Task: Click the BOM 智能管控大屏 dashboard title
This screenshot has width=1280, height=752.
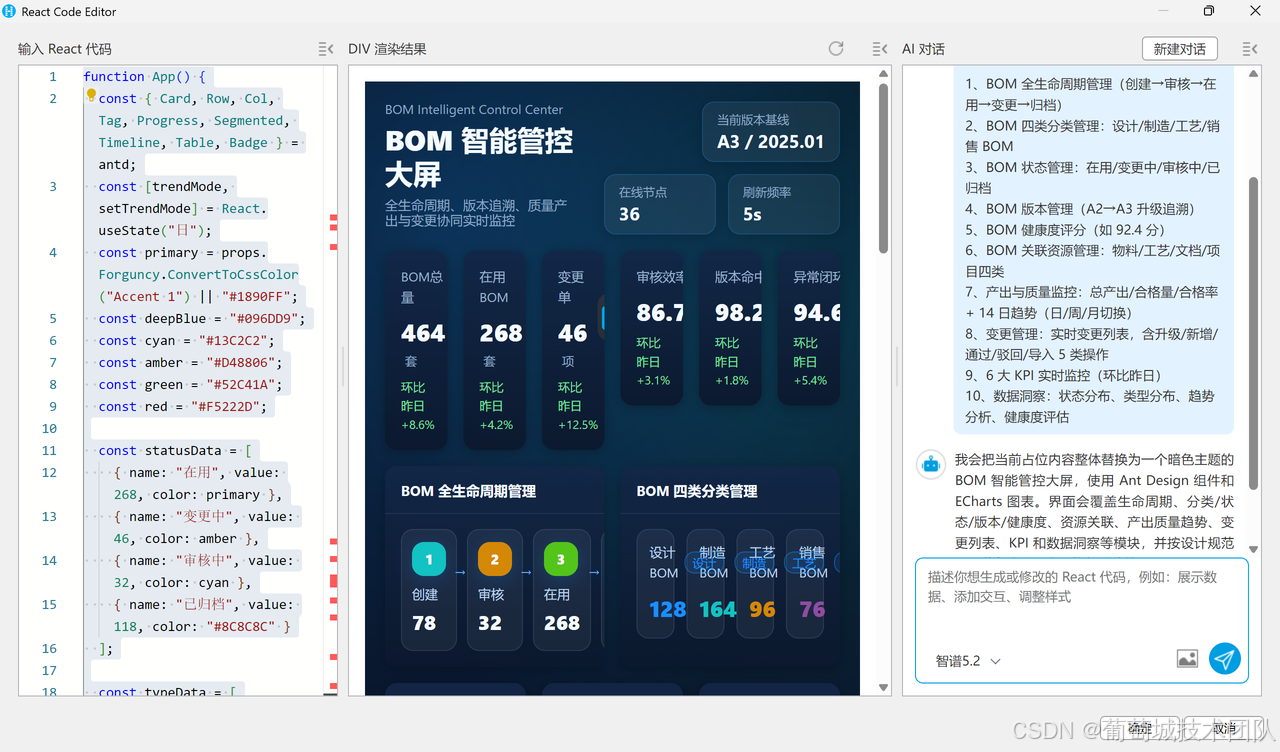Action: point(479,158)
